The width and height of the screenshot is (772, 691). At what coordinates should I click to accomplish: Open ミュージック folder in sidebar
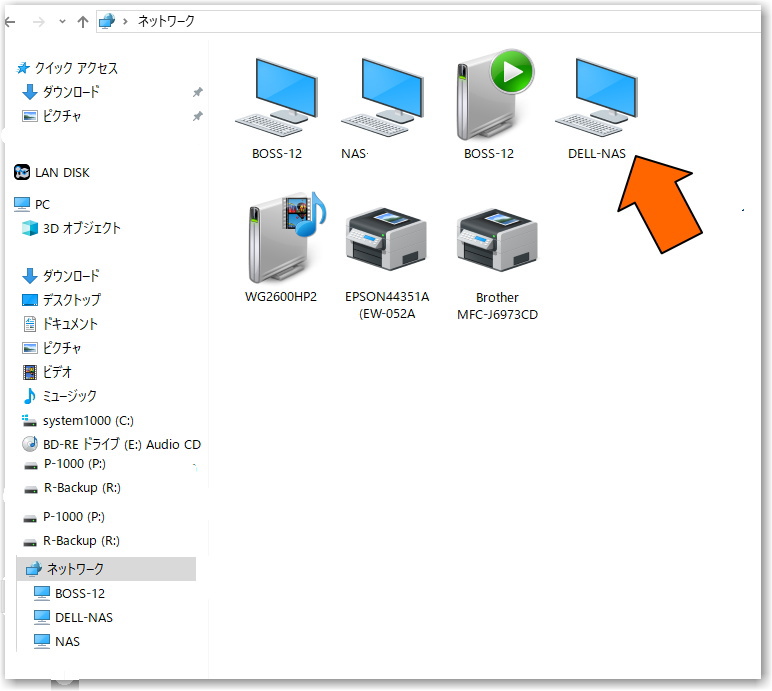60,396
